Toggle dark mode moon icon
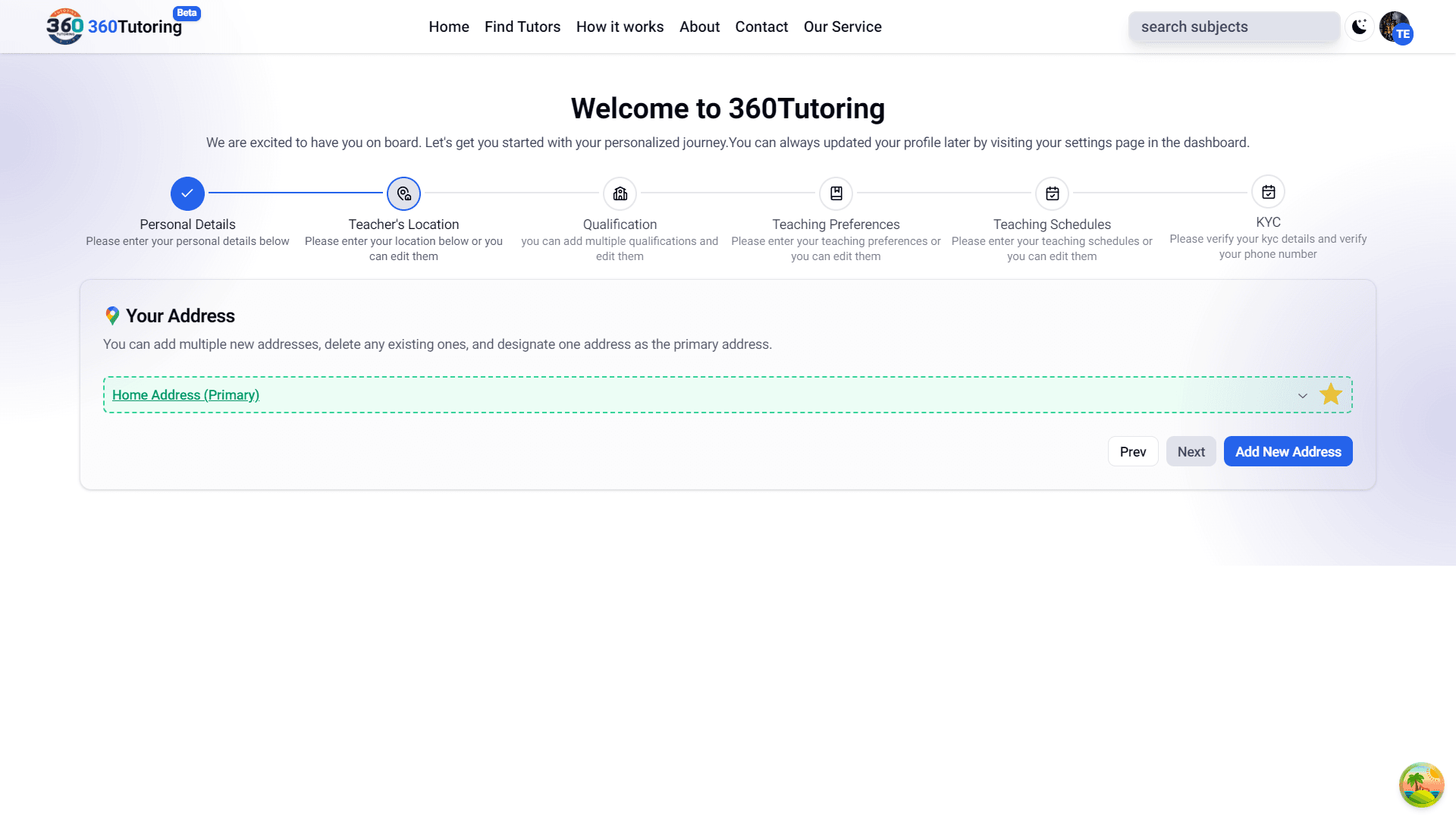Screen dimensions: 1456x819 tap(1360, 27)
